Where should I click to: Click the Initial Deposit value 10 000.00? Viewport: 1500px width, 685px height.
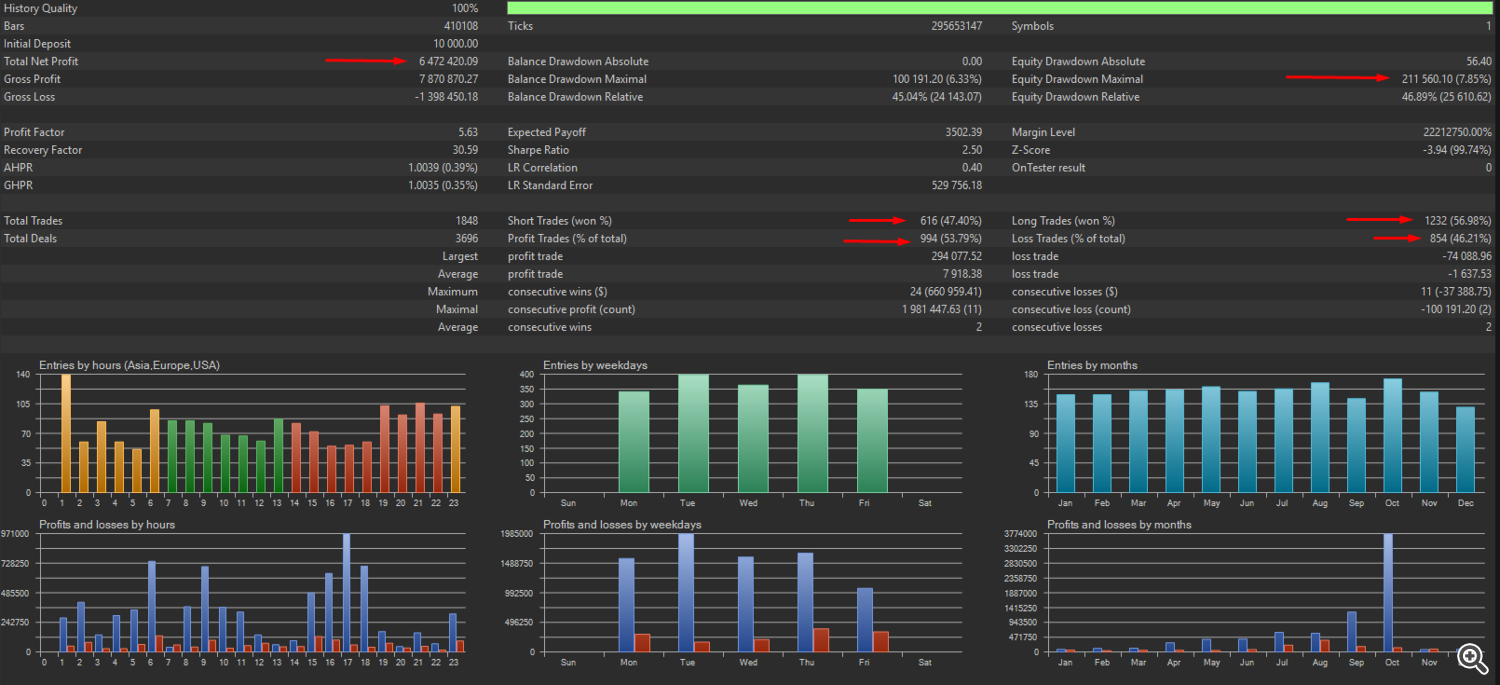tap(456, 44)
